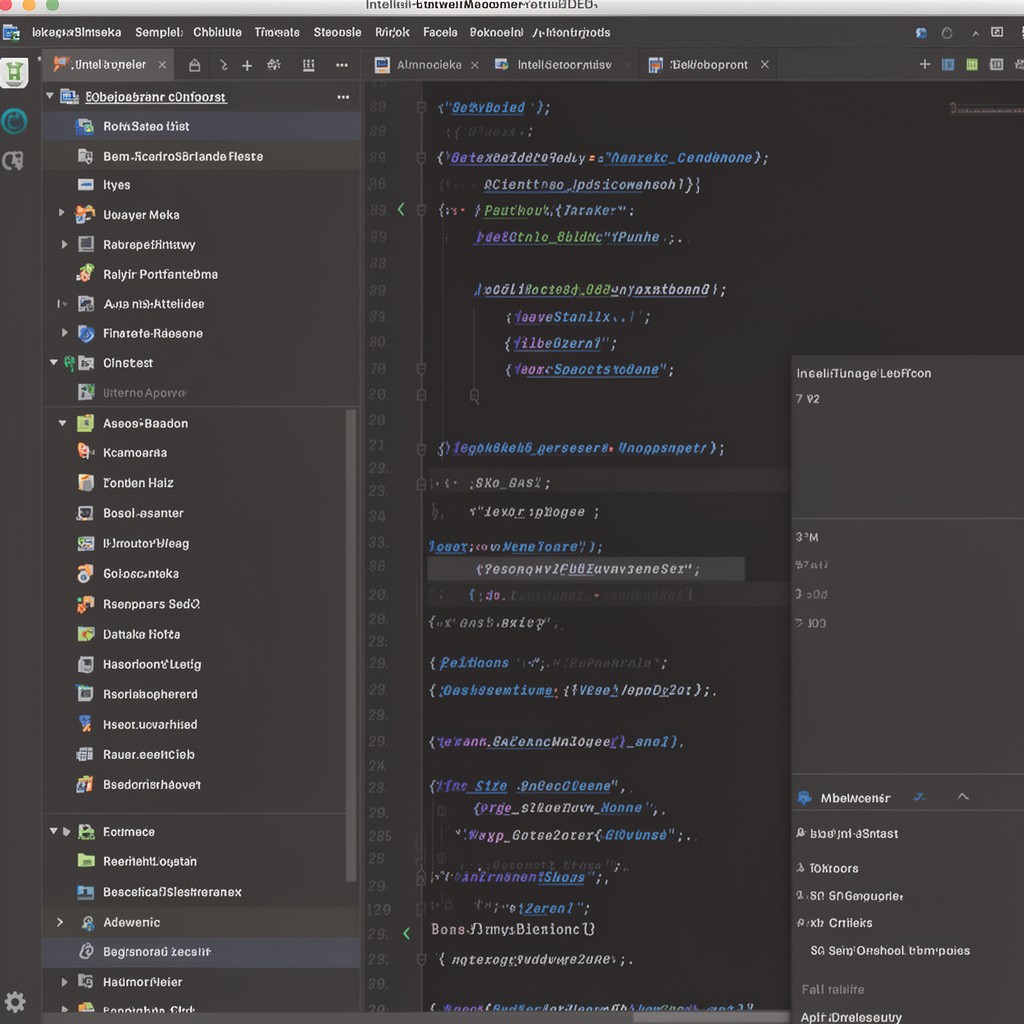Click the teal circular sidebar icon

[14, 121]
